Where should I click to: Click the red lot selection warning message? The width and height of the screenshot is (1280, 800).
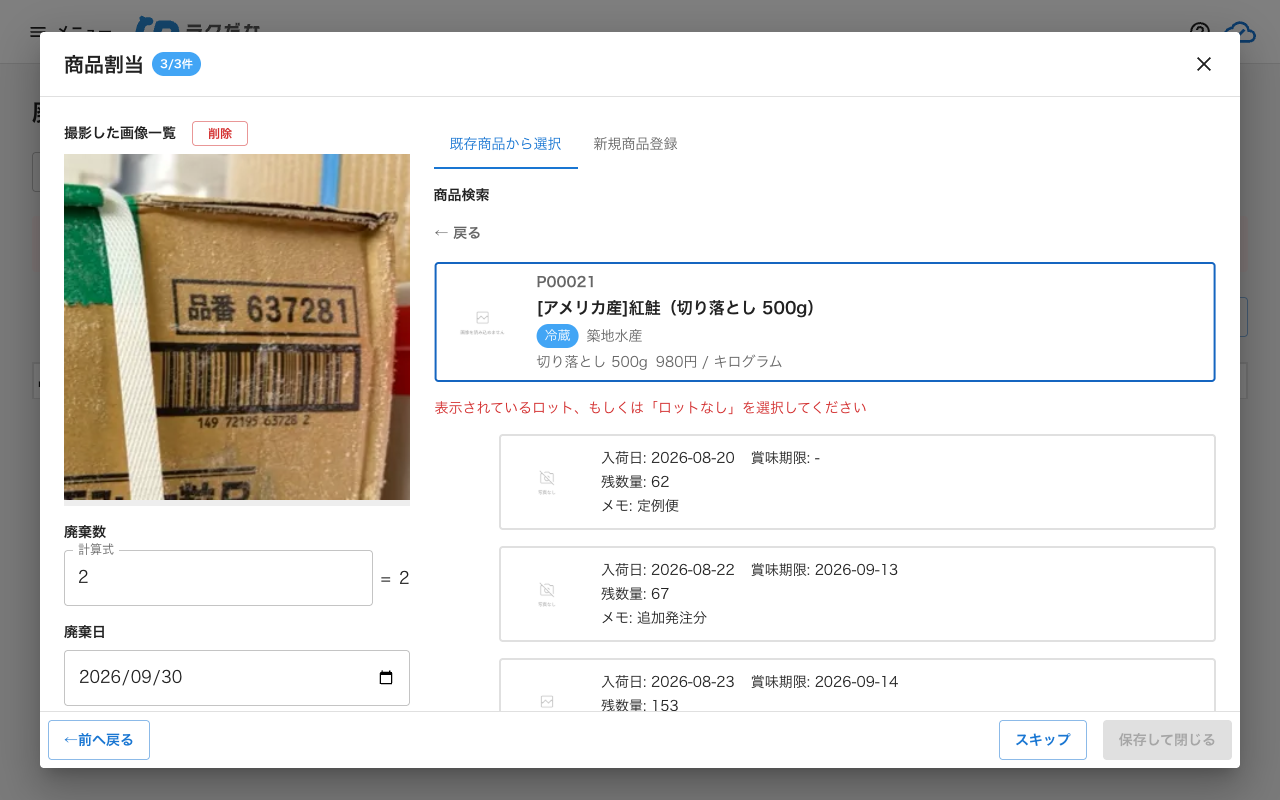click(650, 408)
